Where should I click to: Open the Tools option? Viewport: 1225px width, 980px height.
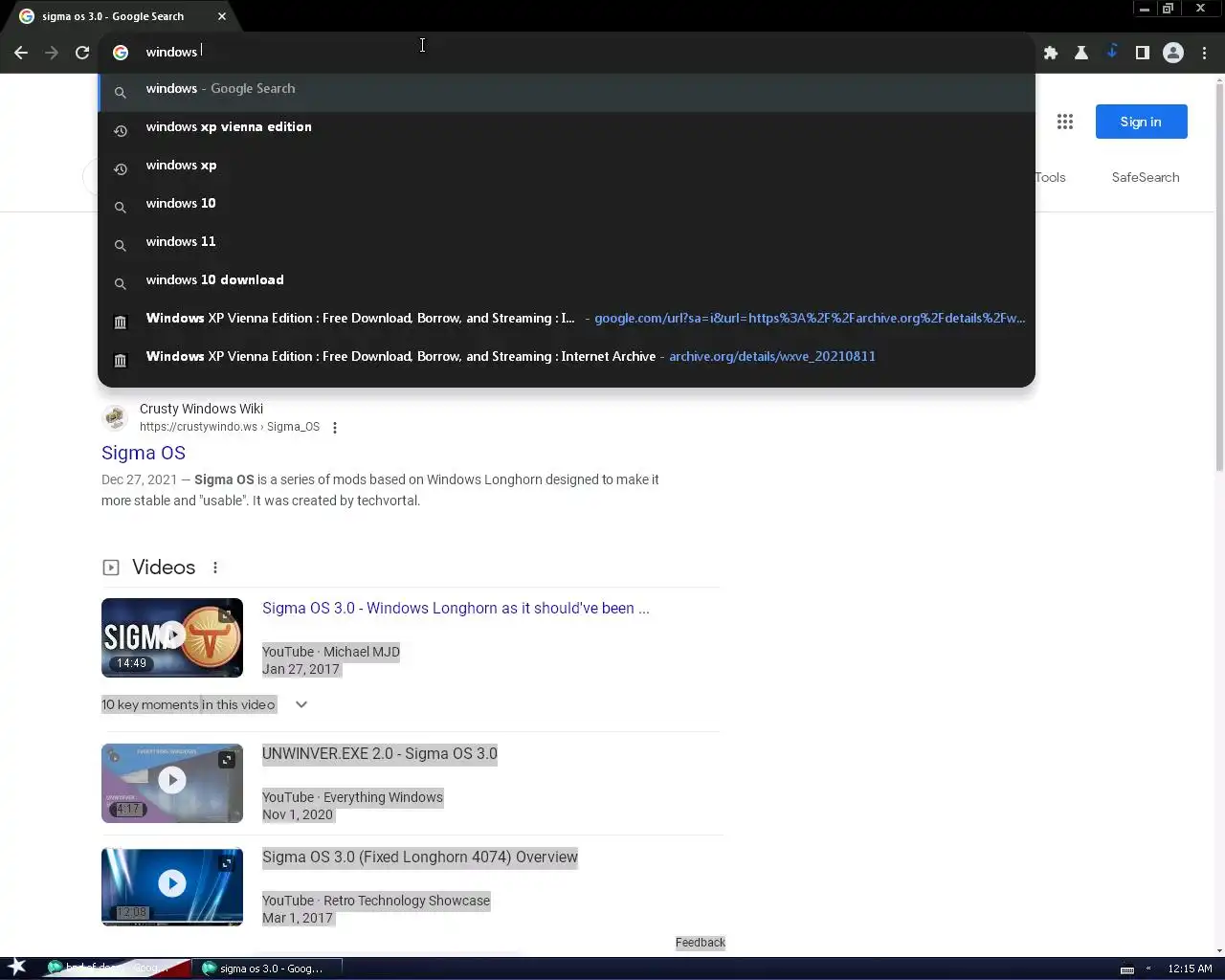(1051, 177)
